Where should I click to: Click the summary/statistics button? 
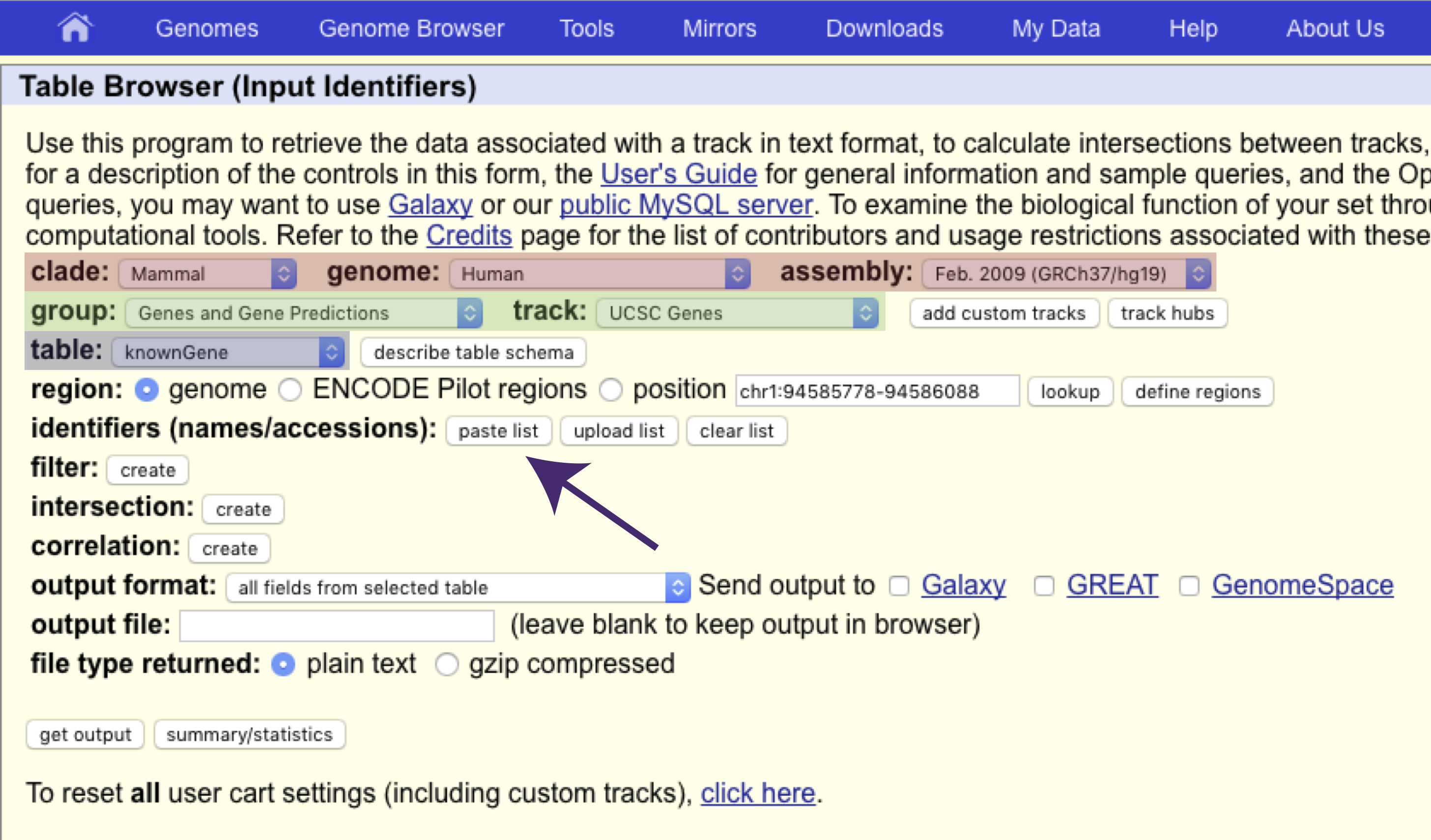click(249, 734)
